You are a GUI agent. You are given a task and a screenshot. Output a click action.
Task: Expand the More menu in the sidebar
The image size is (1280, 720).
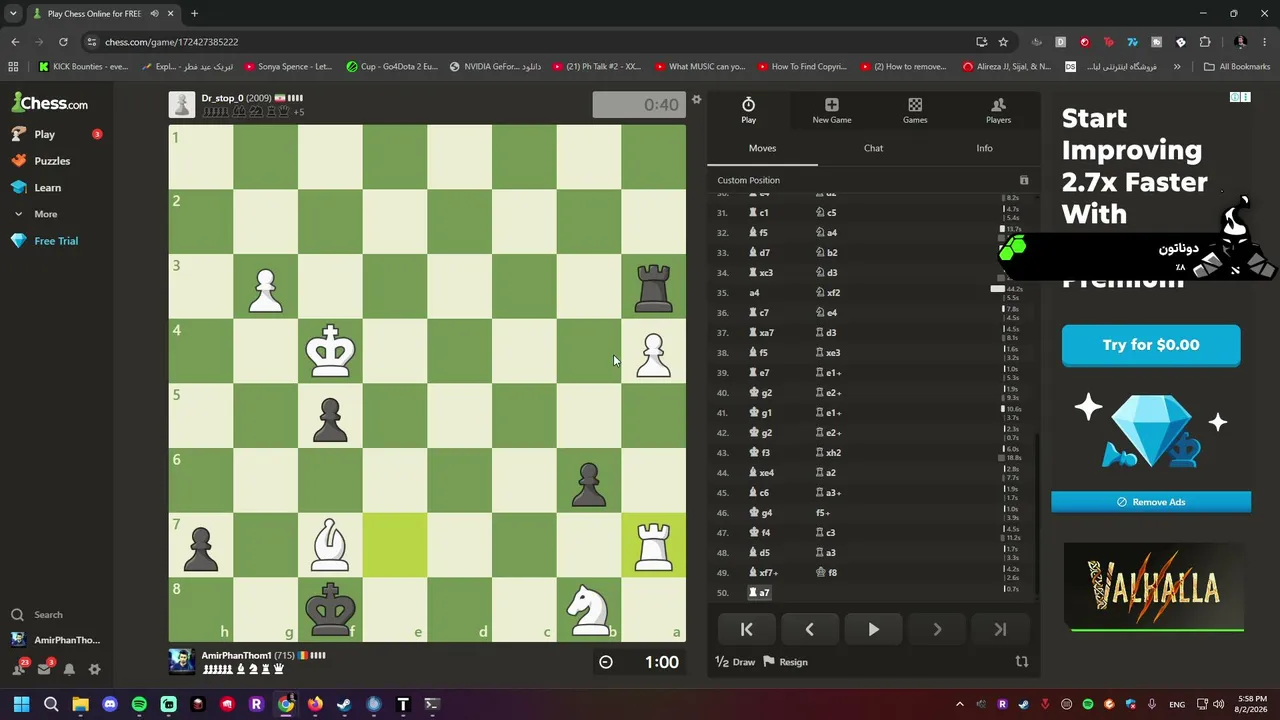pos(45,214)
